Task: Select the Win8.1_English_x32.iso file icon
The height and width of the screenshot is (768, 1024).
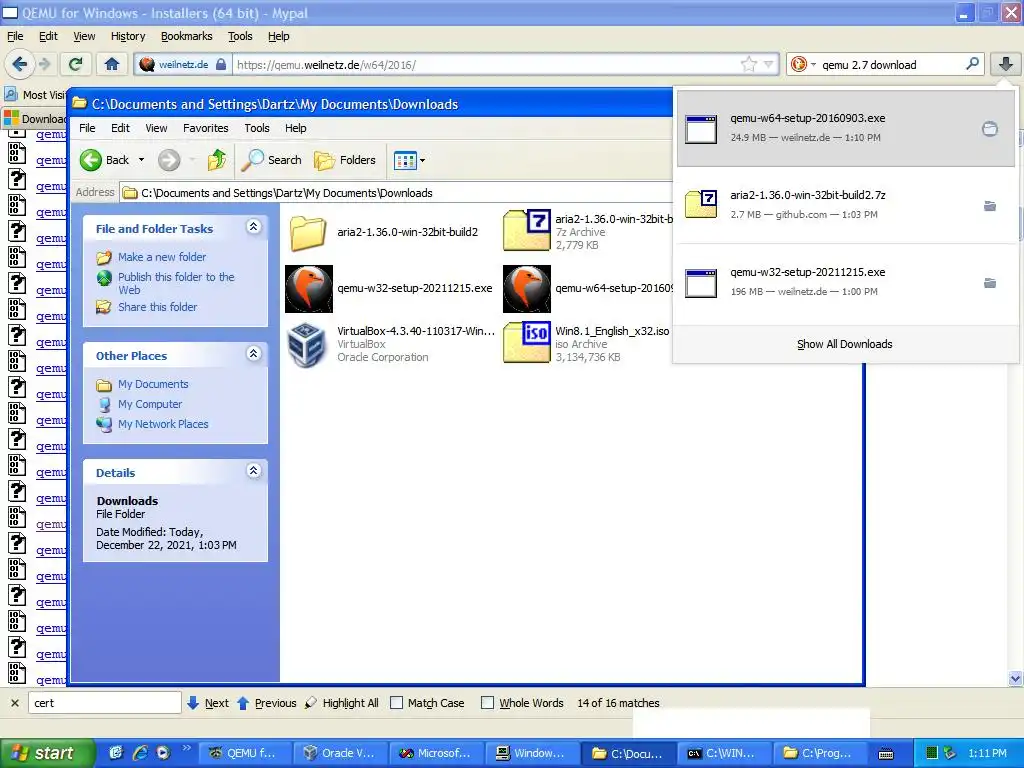Action: click(526, 342)
